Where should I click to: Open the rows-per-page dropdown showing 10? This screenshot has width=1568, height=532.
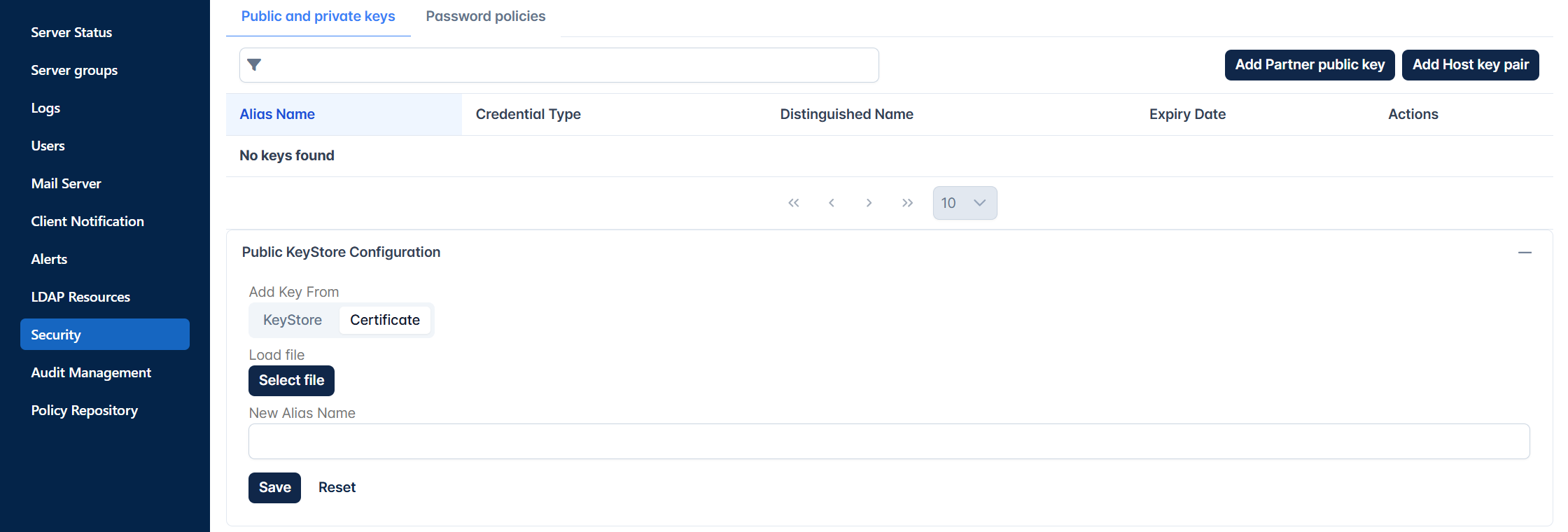[965, 203]
